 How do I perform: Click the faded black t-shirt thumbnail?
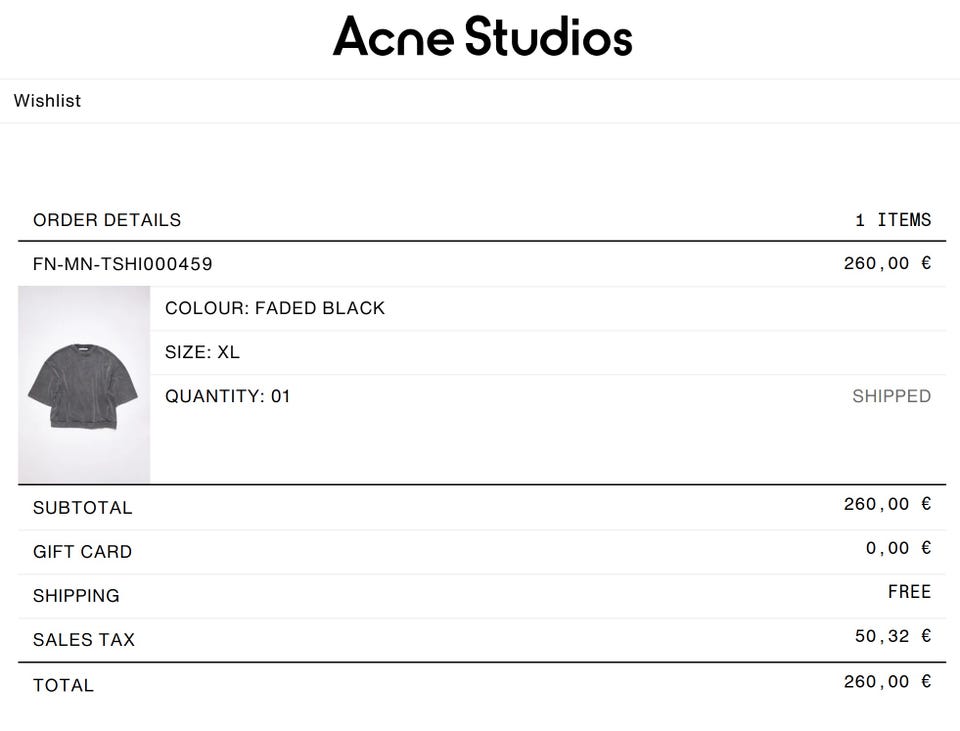84,385
